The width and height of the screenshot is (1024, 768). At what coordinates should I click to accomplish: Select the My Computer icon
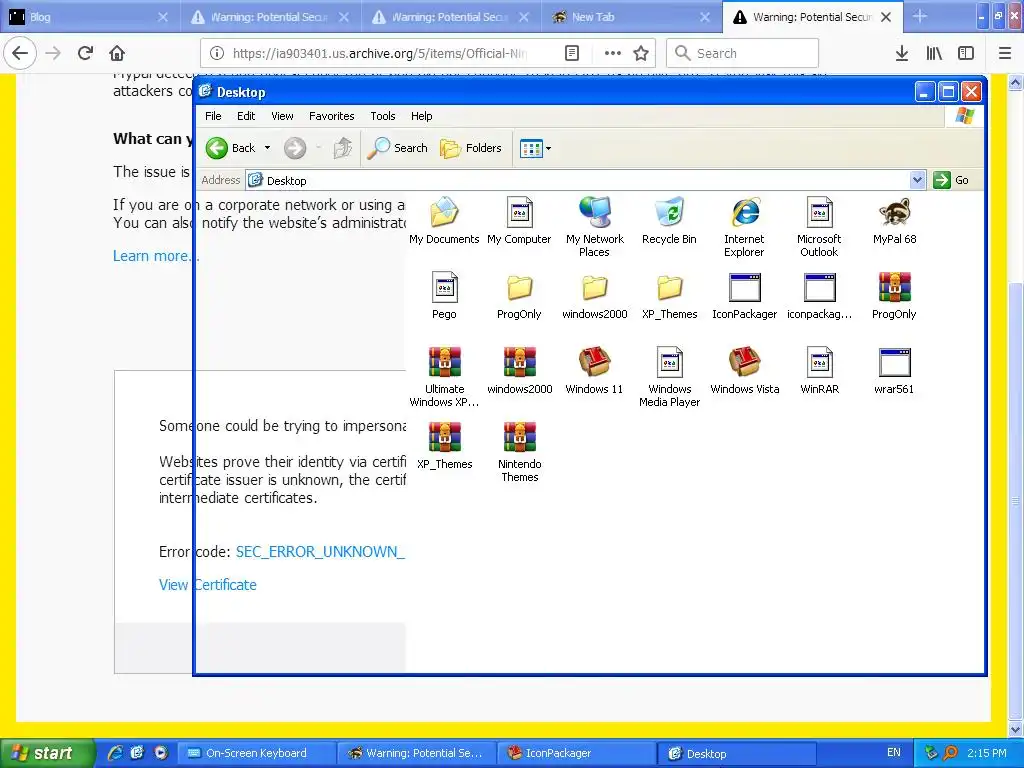[519, 212]
